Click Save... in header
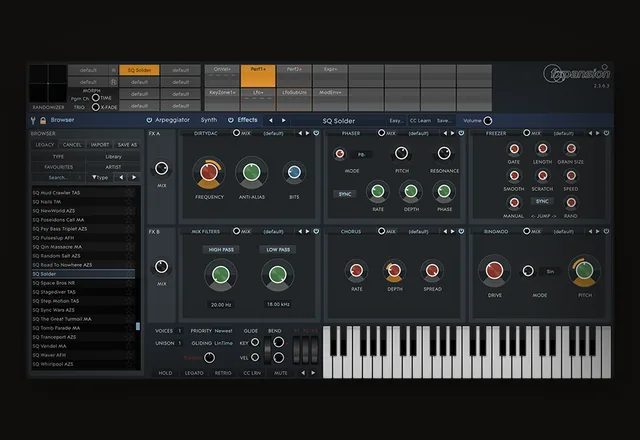Image resolution: width=640 pixels, height=440 pixels. click(444, 120)
